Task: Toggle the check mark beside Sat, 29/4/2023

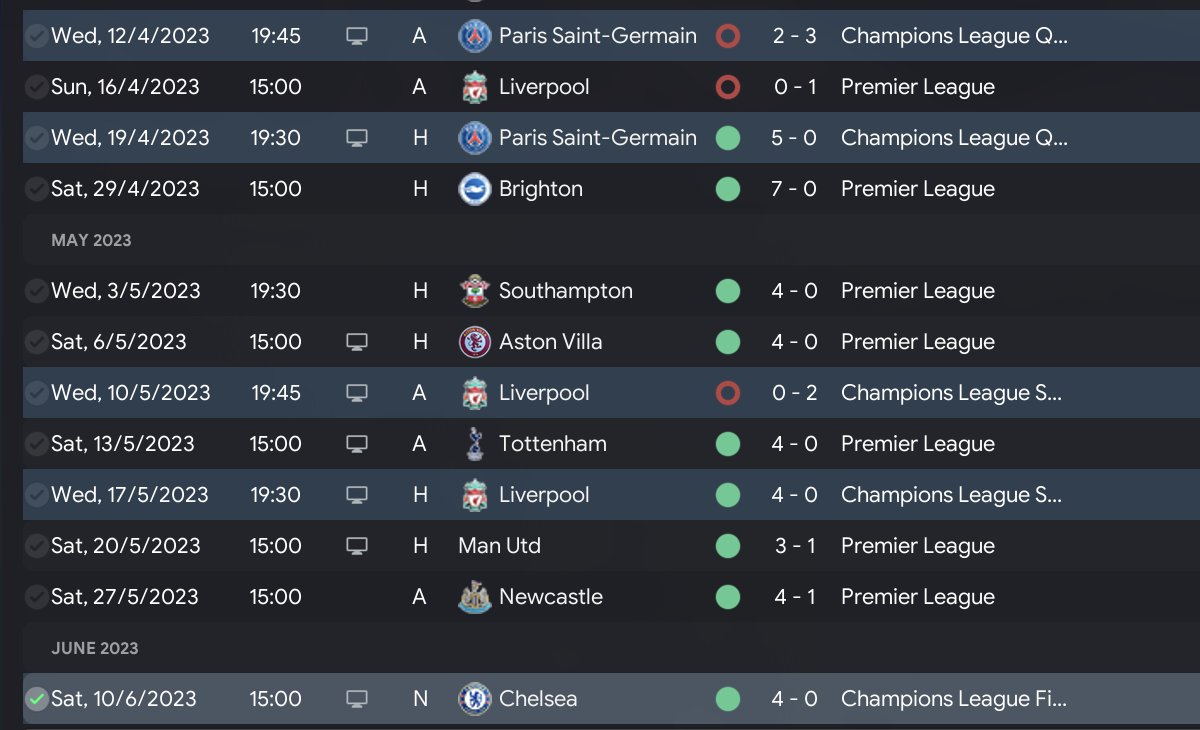Action: pos(36,189)
